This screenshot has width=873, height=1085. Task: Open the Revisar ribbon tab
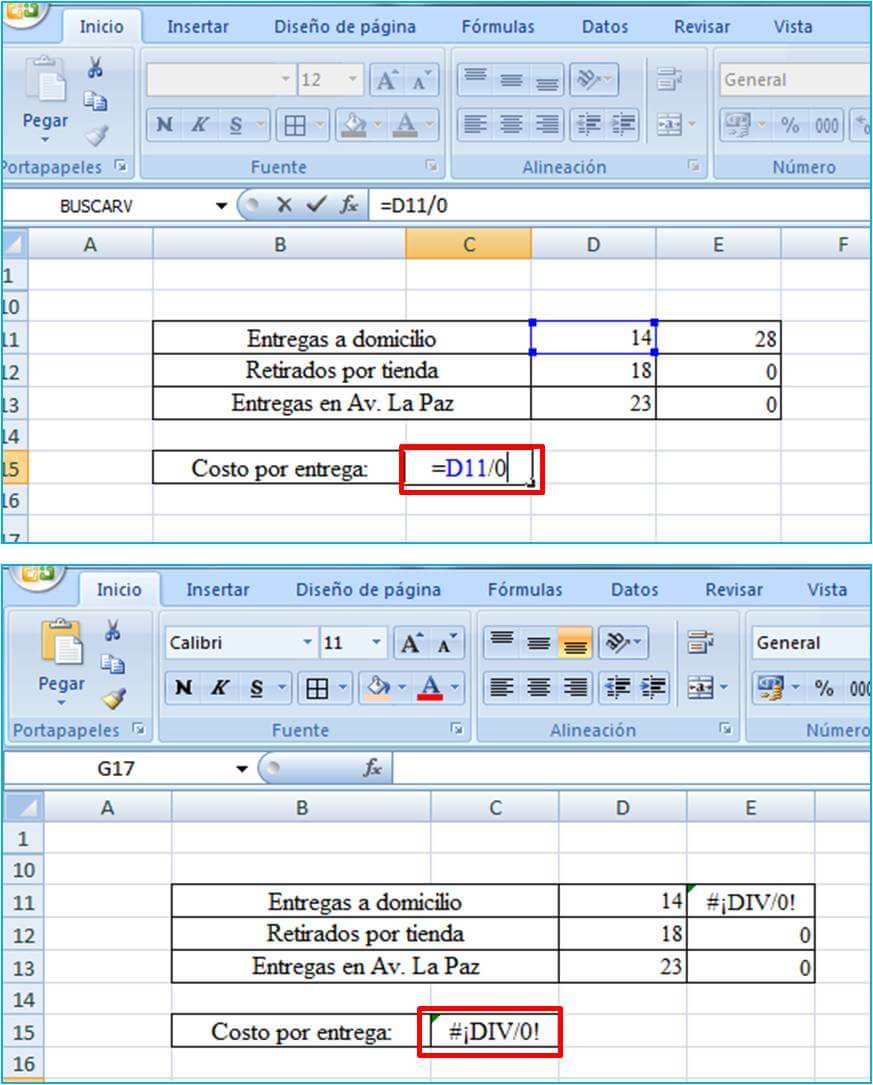pyautogui.click(x=701, y=27)
